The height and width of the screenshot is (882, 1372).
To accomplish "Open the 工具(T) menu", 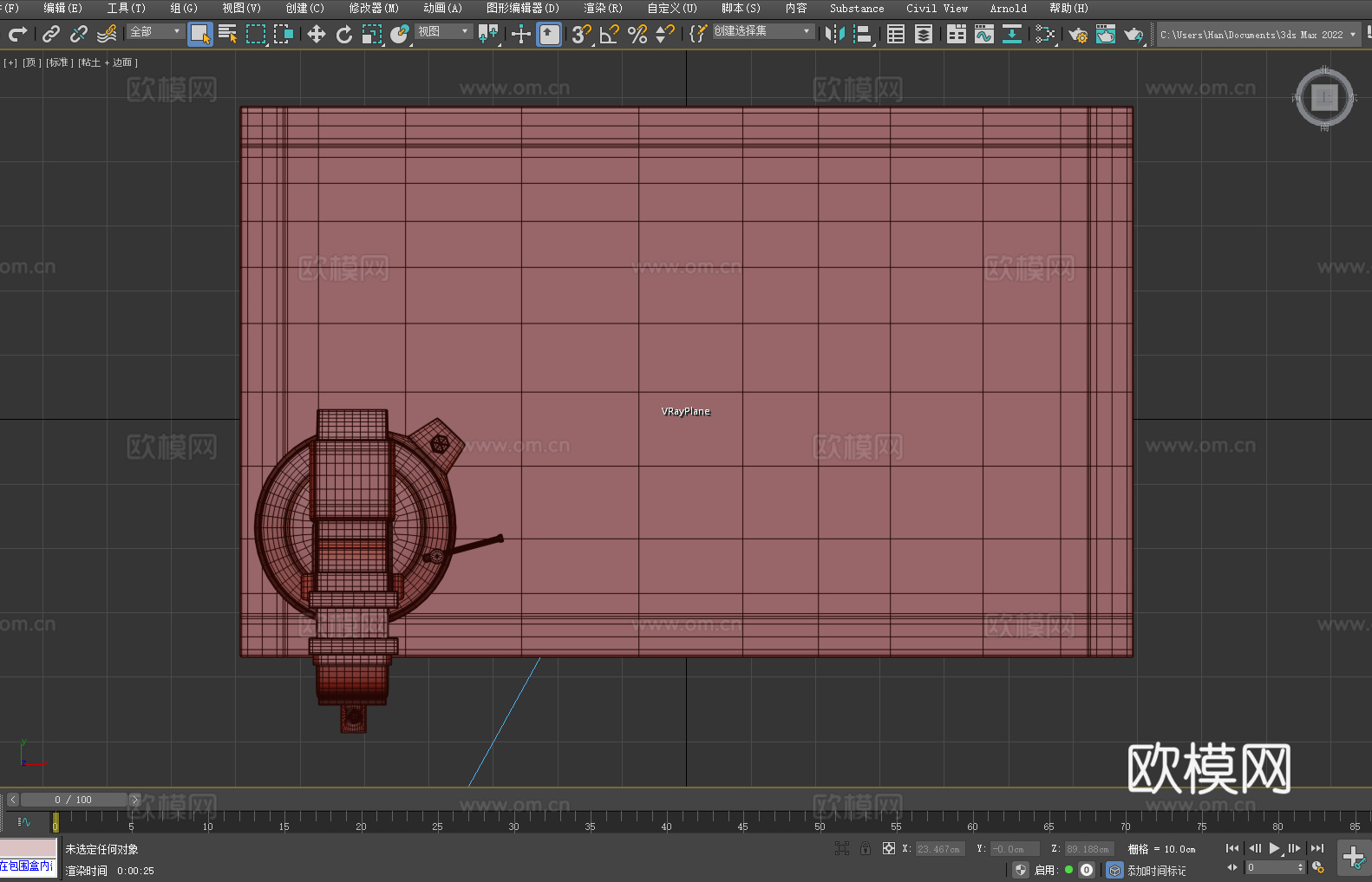I will (127, 8).
